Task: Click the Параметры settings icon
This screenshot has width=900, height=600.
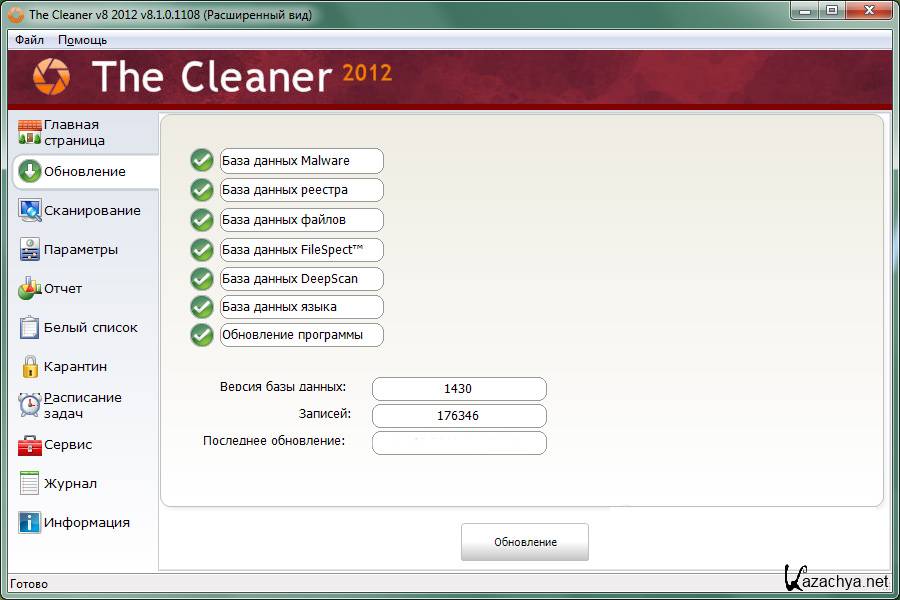Action: (x=30, y=249)
